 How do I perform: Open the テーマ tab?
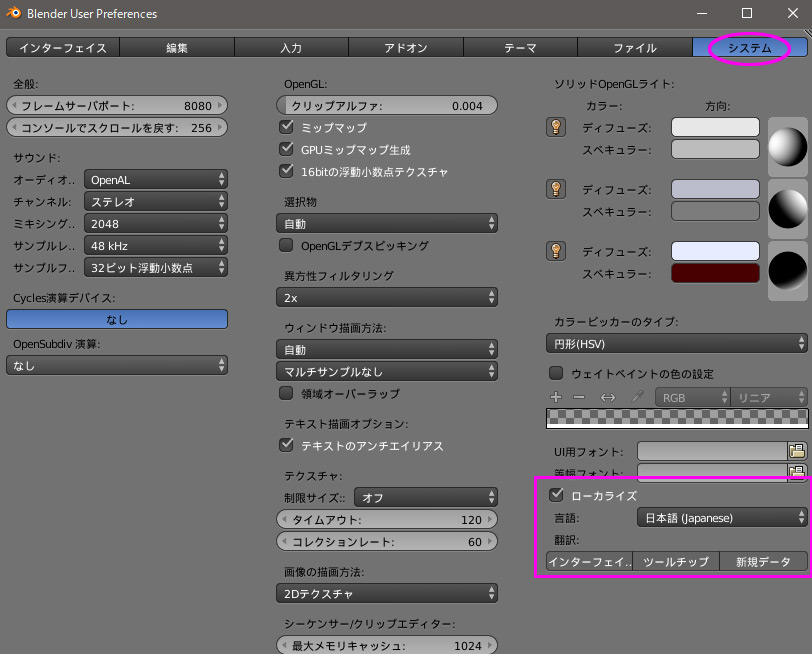[520, 48]
